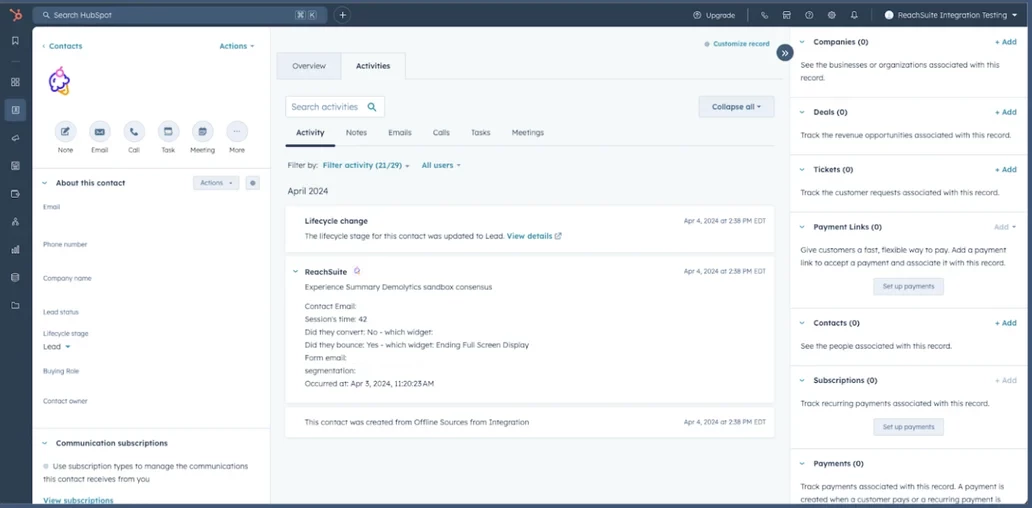Image resolution: width=1032 pixels, height=508 pixels.
Task: Create a Note with the Note icon
Action: click(65, 132)
